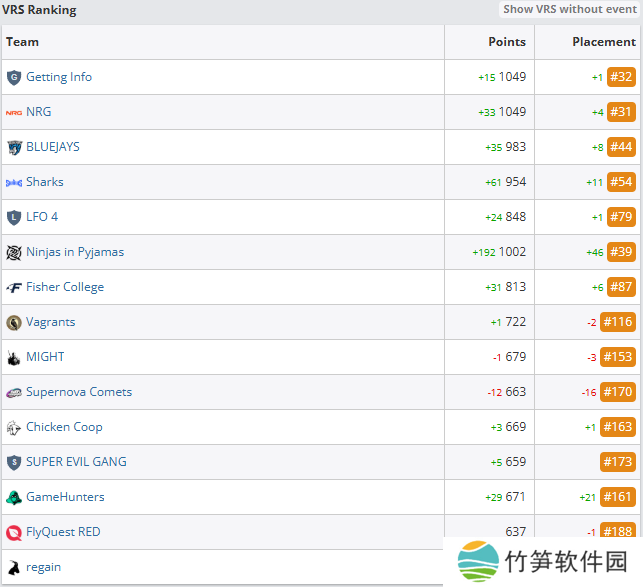Toggle Show VRS without event

pyautogui.click(x=569, y=9)
